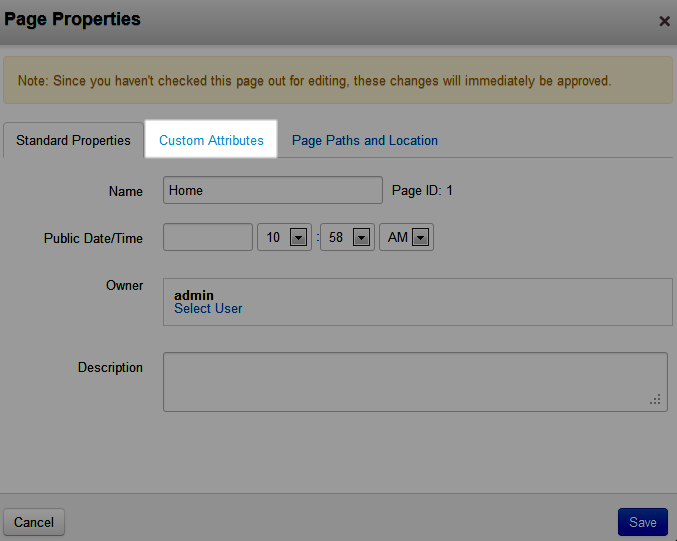This screenshot has height=541, width=677.
Task: Switch to the Standard Properties tab
Action: pyautogui.click(x=73, y=140)
